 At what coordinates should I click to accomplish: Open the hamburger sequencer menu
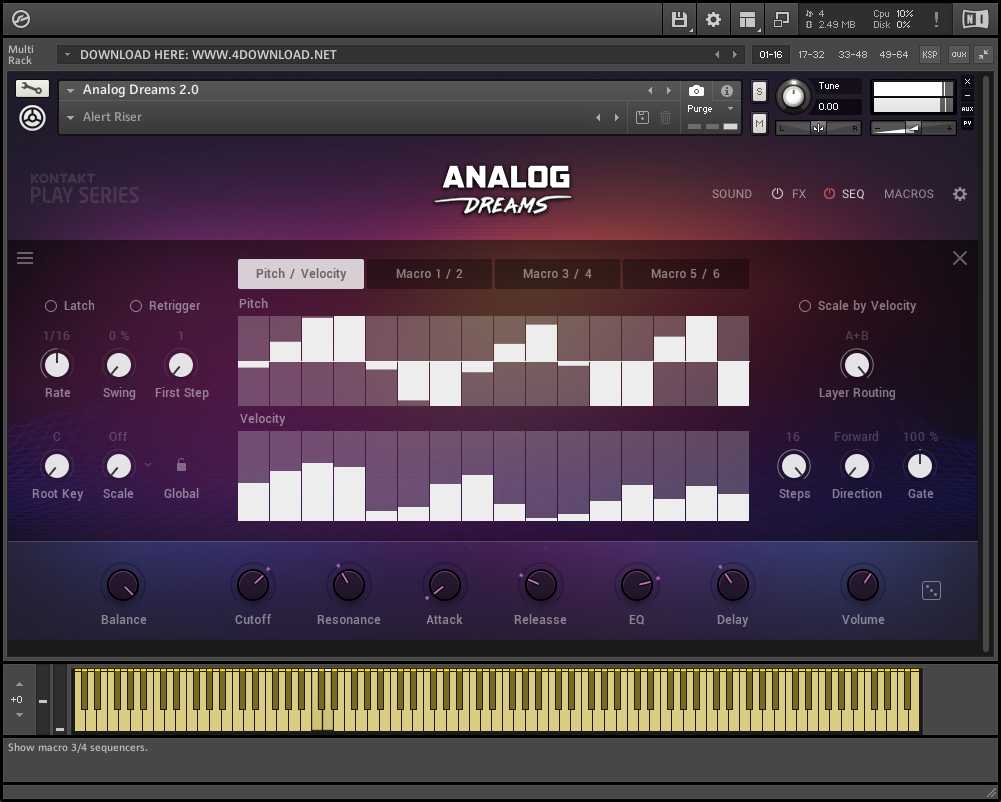pyautogui.click(x=25, y=258)
